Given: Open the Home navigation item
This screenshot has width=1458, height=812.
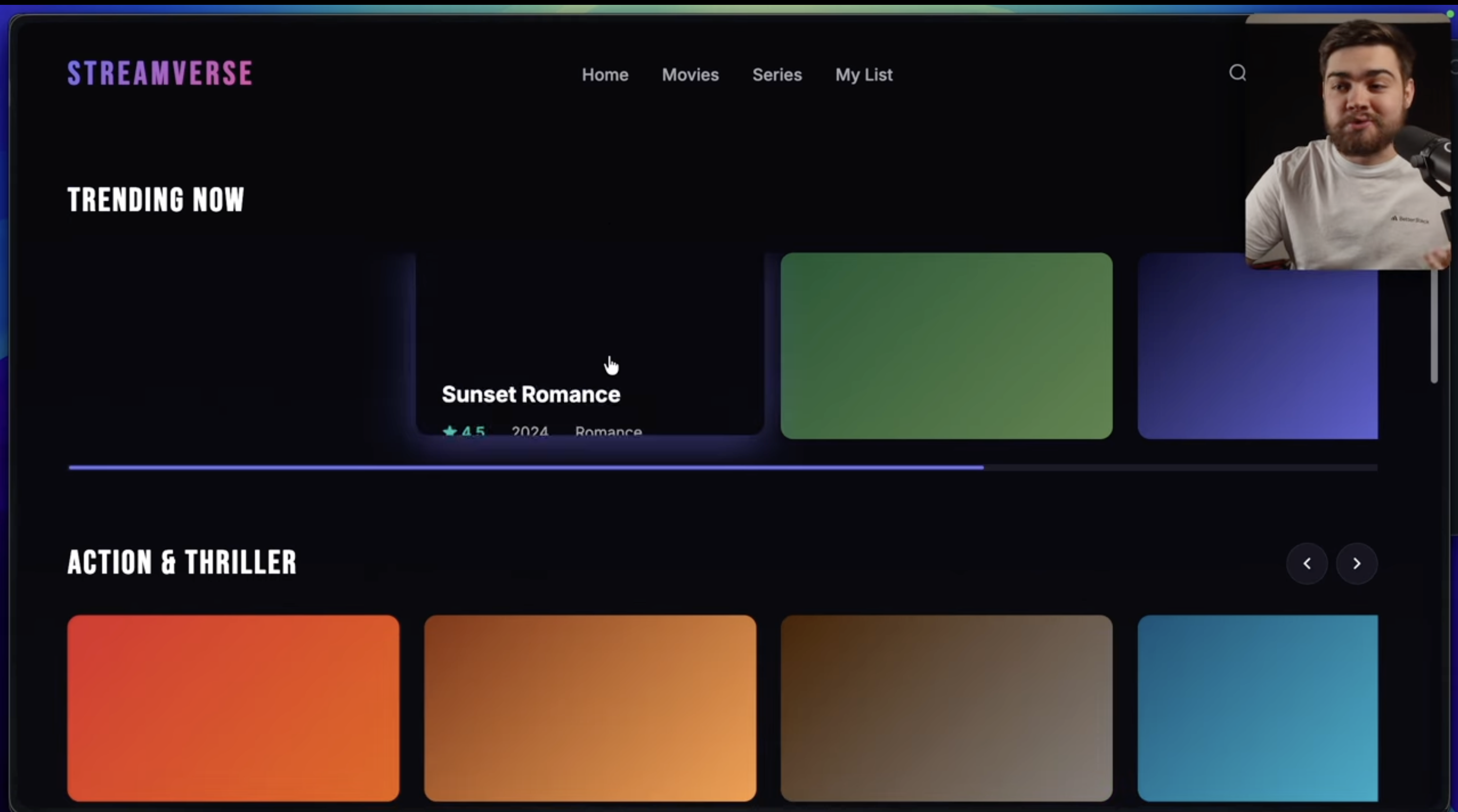Looking at the screenshot, I should tap(605, 75).
